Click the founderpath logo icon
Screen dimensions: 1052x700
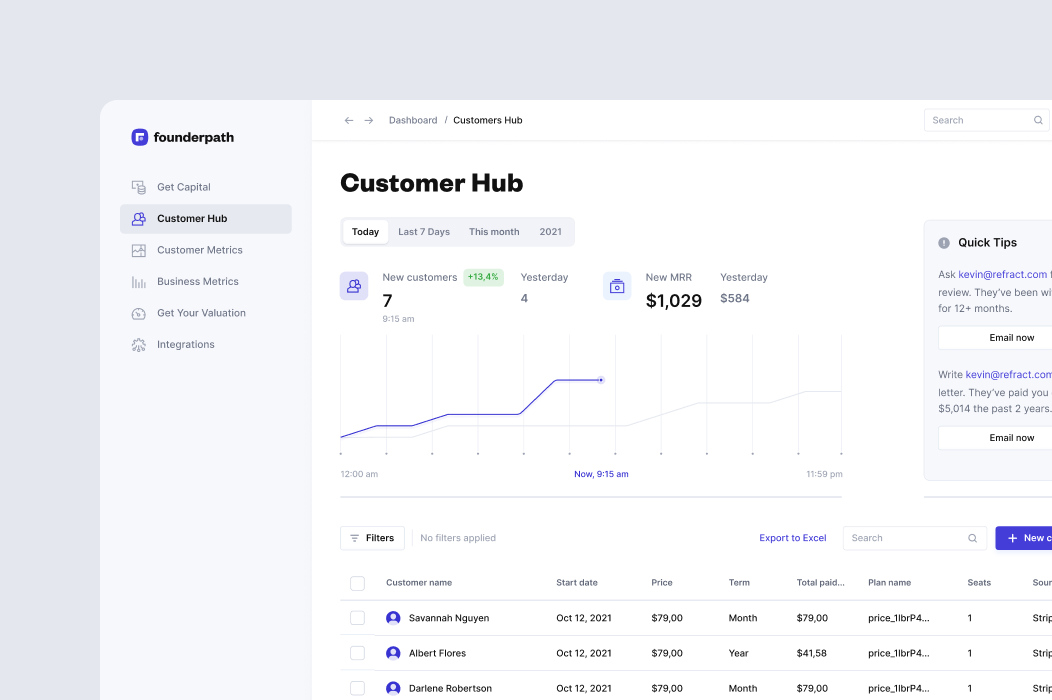140,137
